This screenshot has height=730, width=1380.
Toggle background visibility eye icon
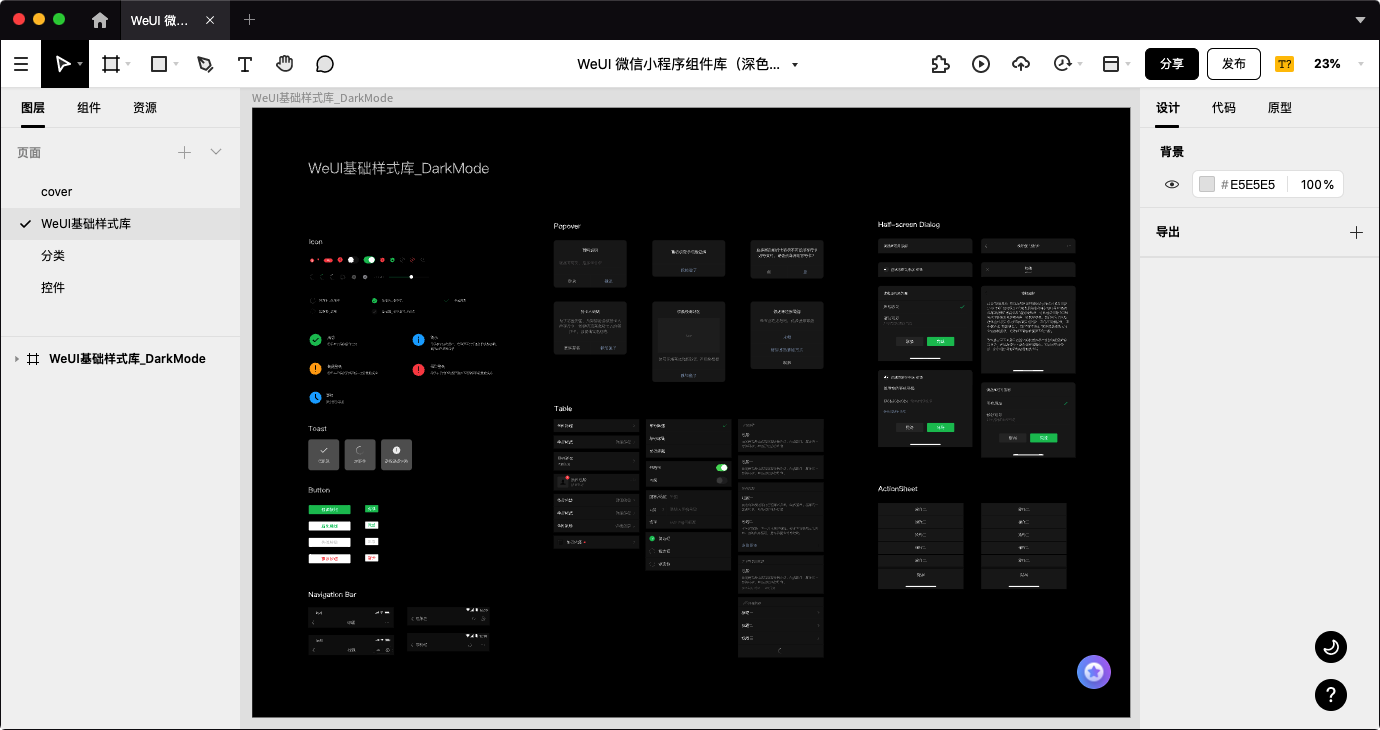click(x=1172, y=184)
